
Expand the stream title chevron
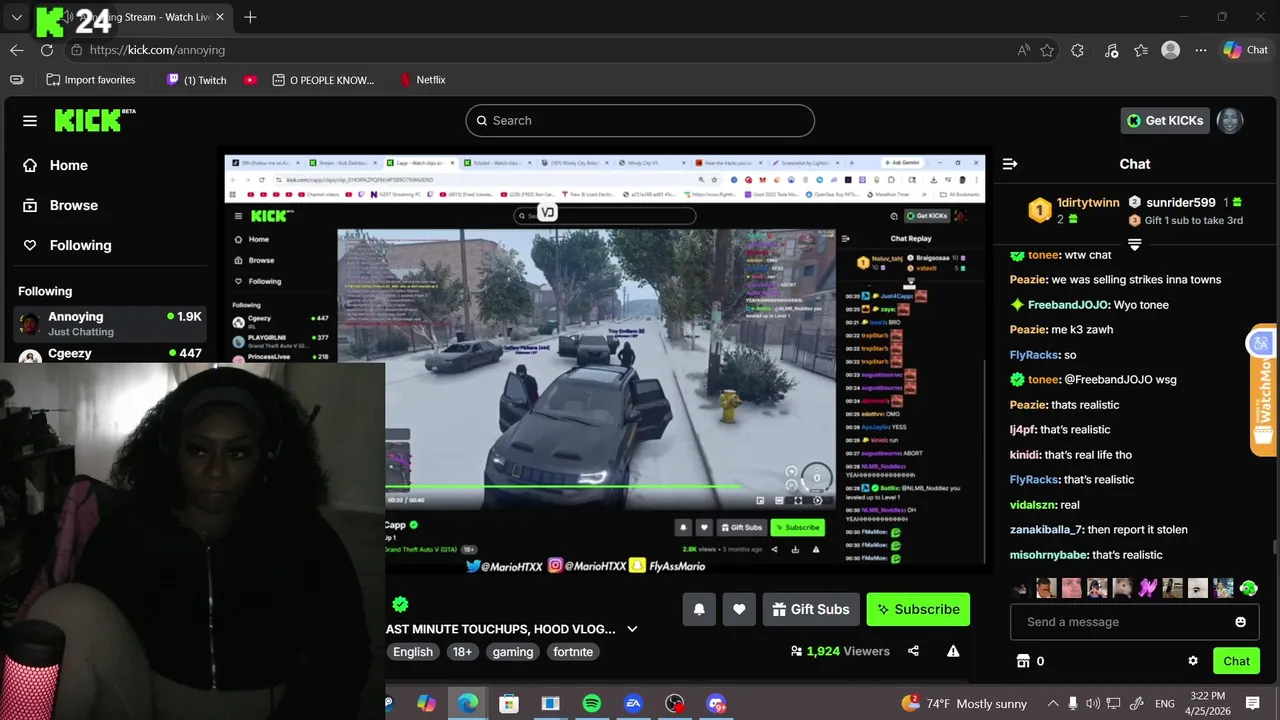[x=632, y=629]
